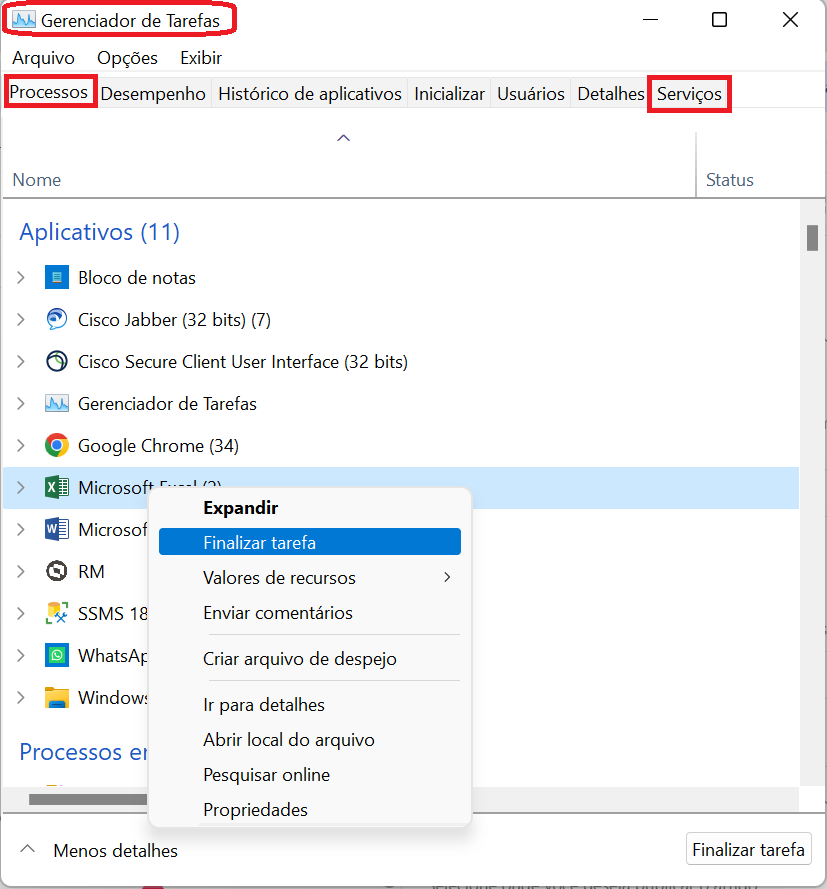This screenshot has width=827, height=889.
Task: Click the Cisco Secure Client icon
Action: pyautogui.click(x=57, y=361)
